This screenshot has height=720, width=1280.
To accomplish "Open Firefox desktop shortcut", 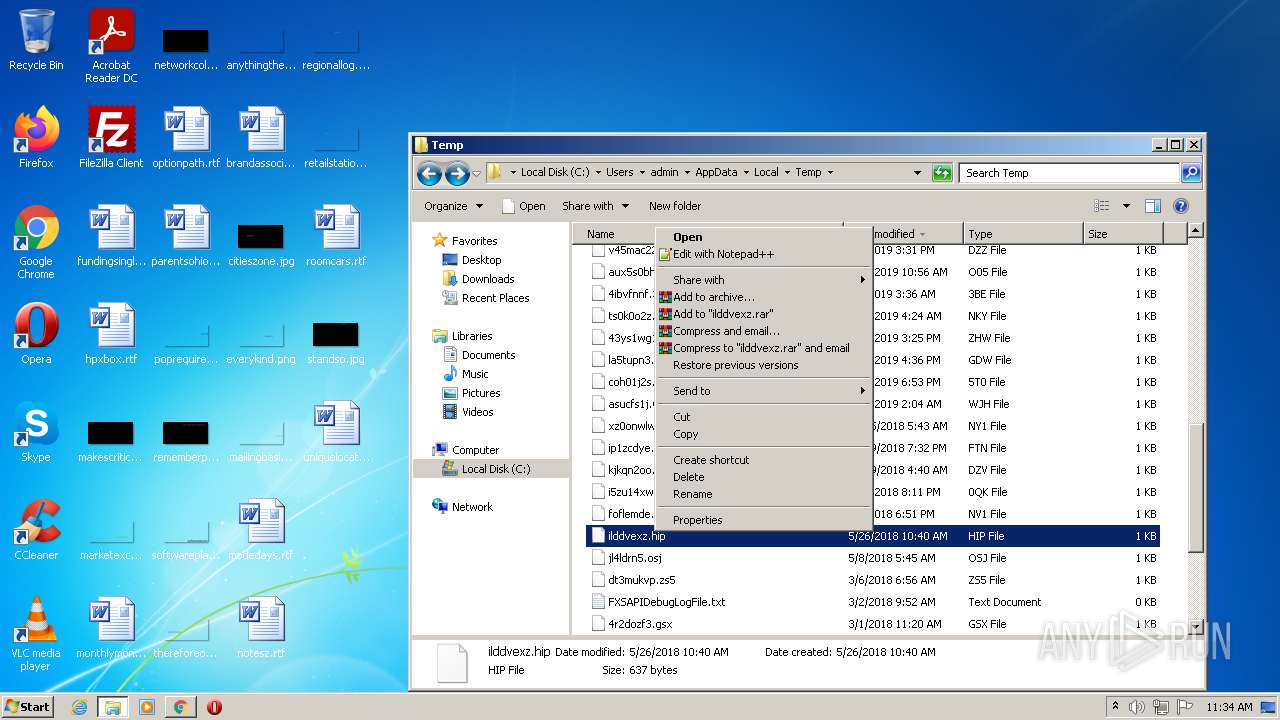I will pos(36,138).
